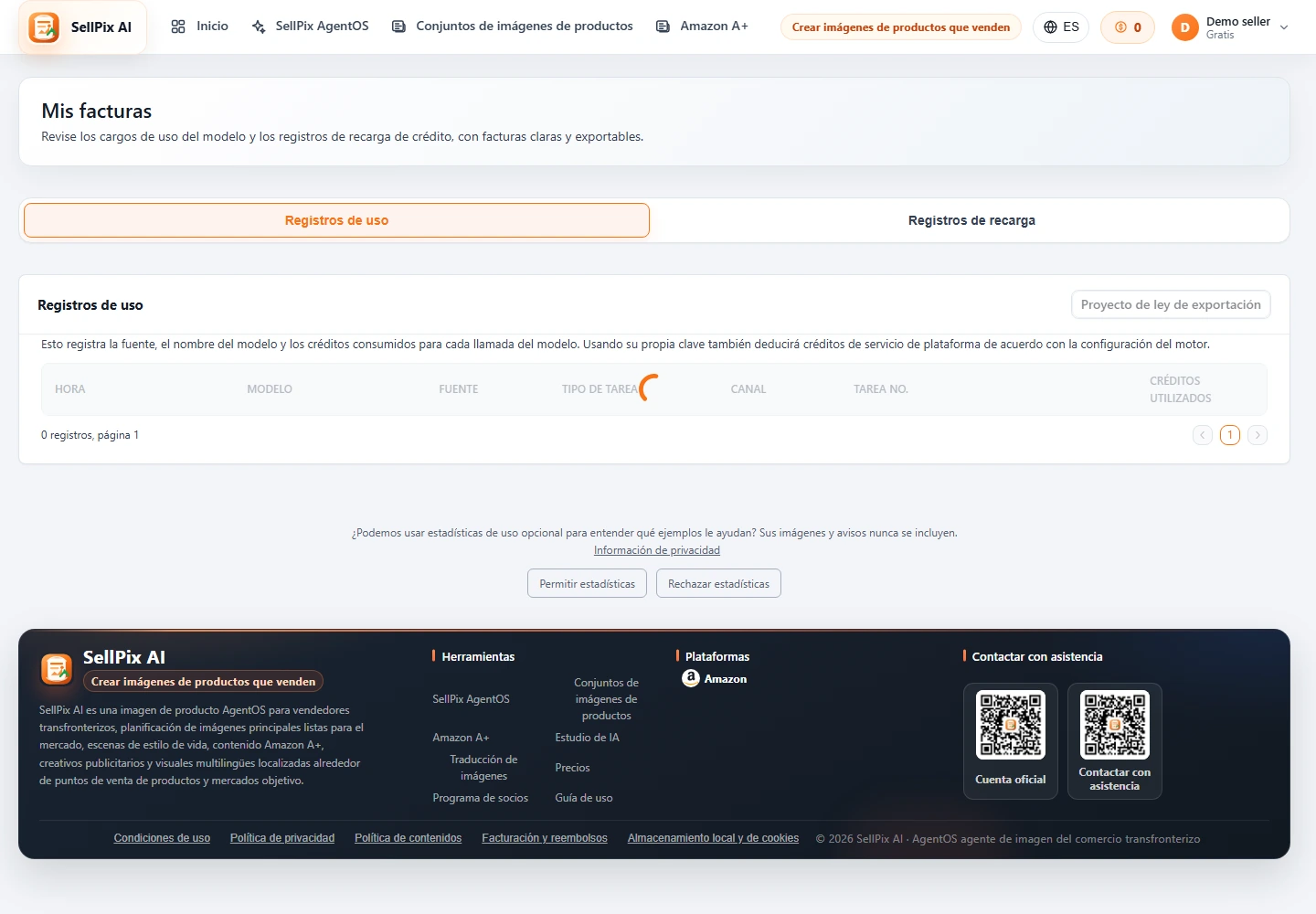Open SellPix AgentOS link in footer Herramientas
The width and height of the screenshot is (1316, 914).
pos(471,699)
